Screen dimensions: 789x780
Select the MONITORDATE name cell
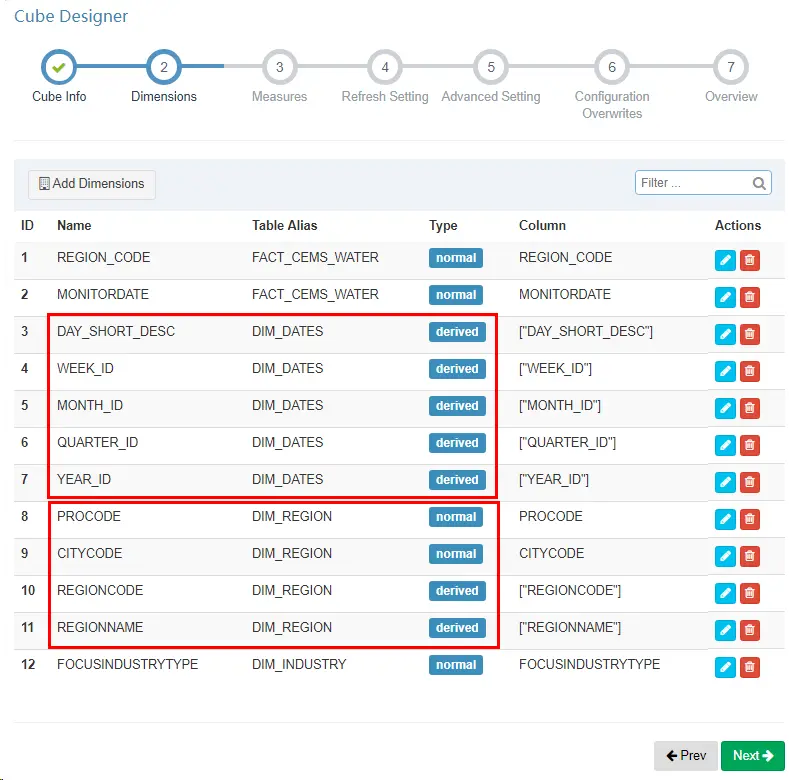[x=103, y=294]
